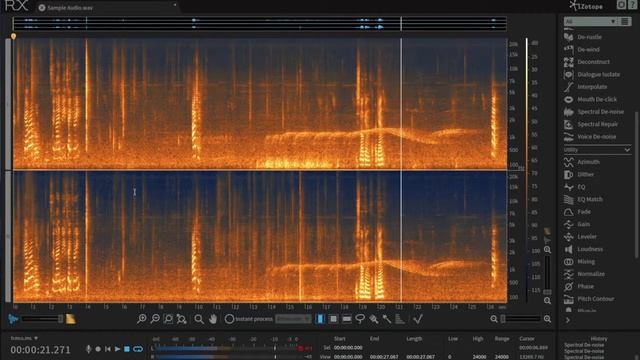The height and width of the screenshot is (360, 640).
Task: Open the Fade module
Action: (x=578, y=212)
